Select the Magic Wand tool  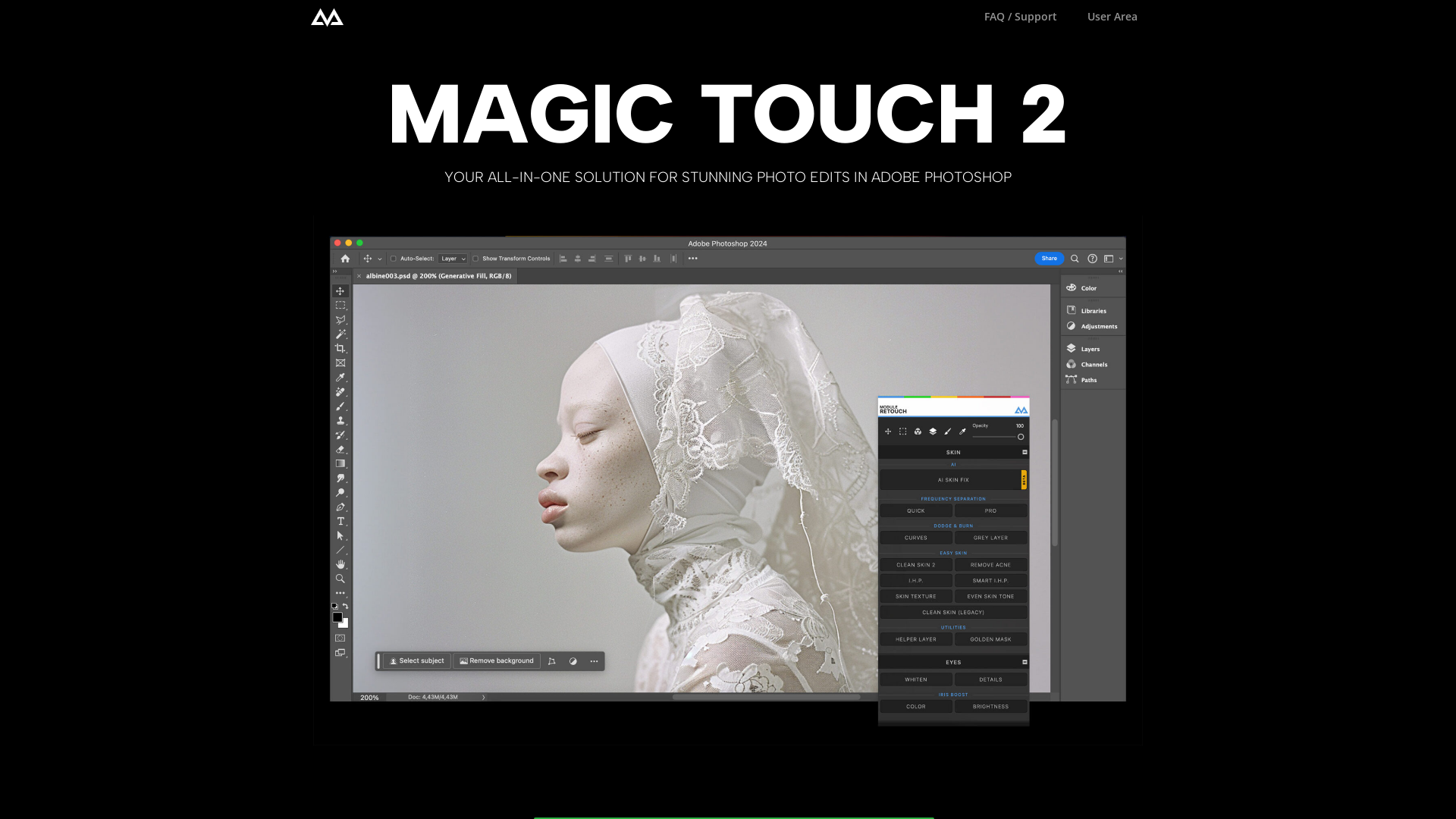tap(340, 334)
